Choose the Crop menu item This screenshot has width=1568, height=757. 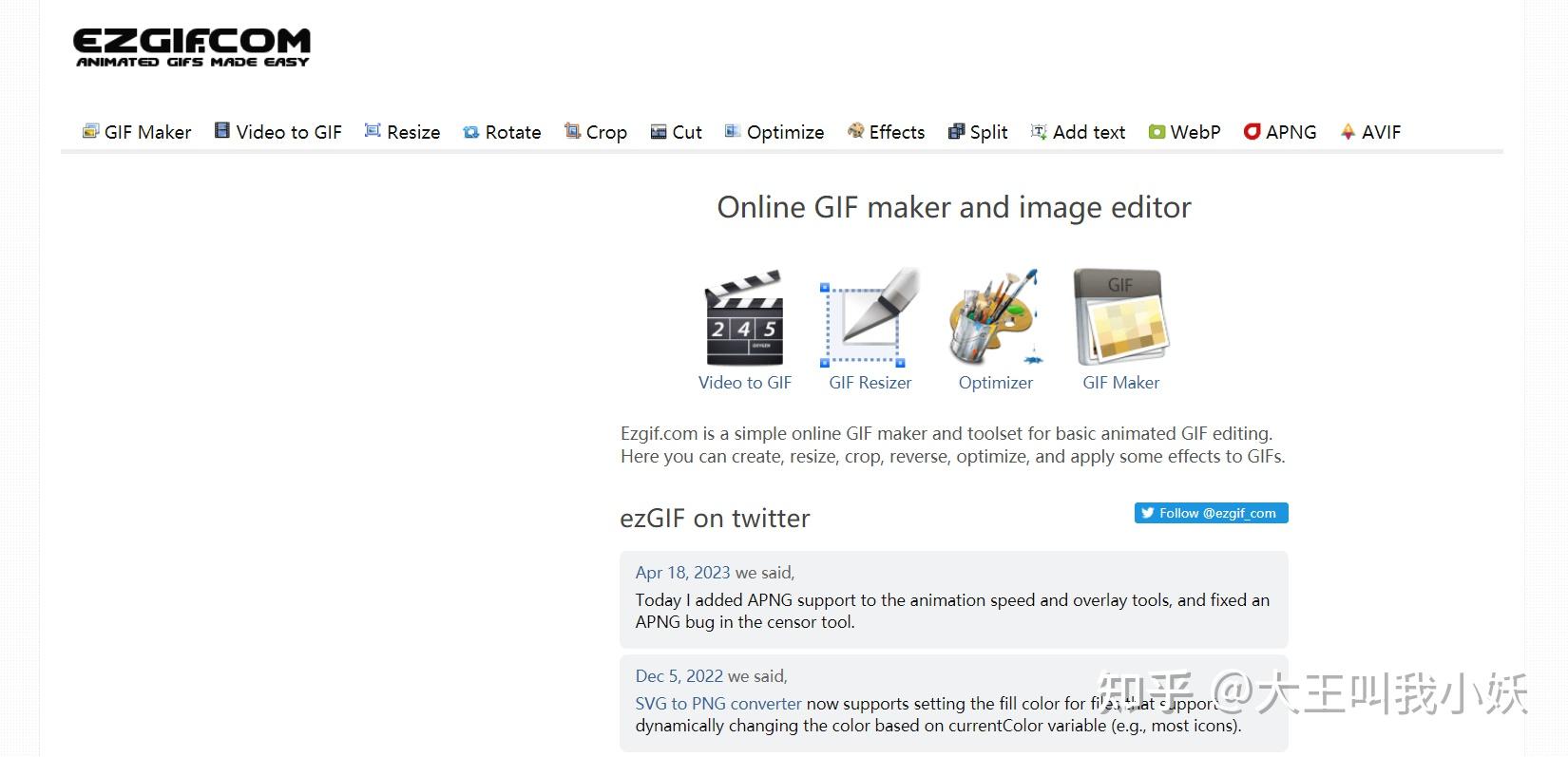(596, 132)
